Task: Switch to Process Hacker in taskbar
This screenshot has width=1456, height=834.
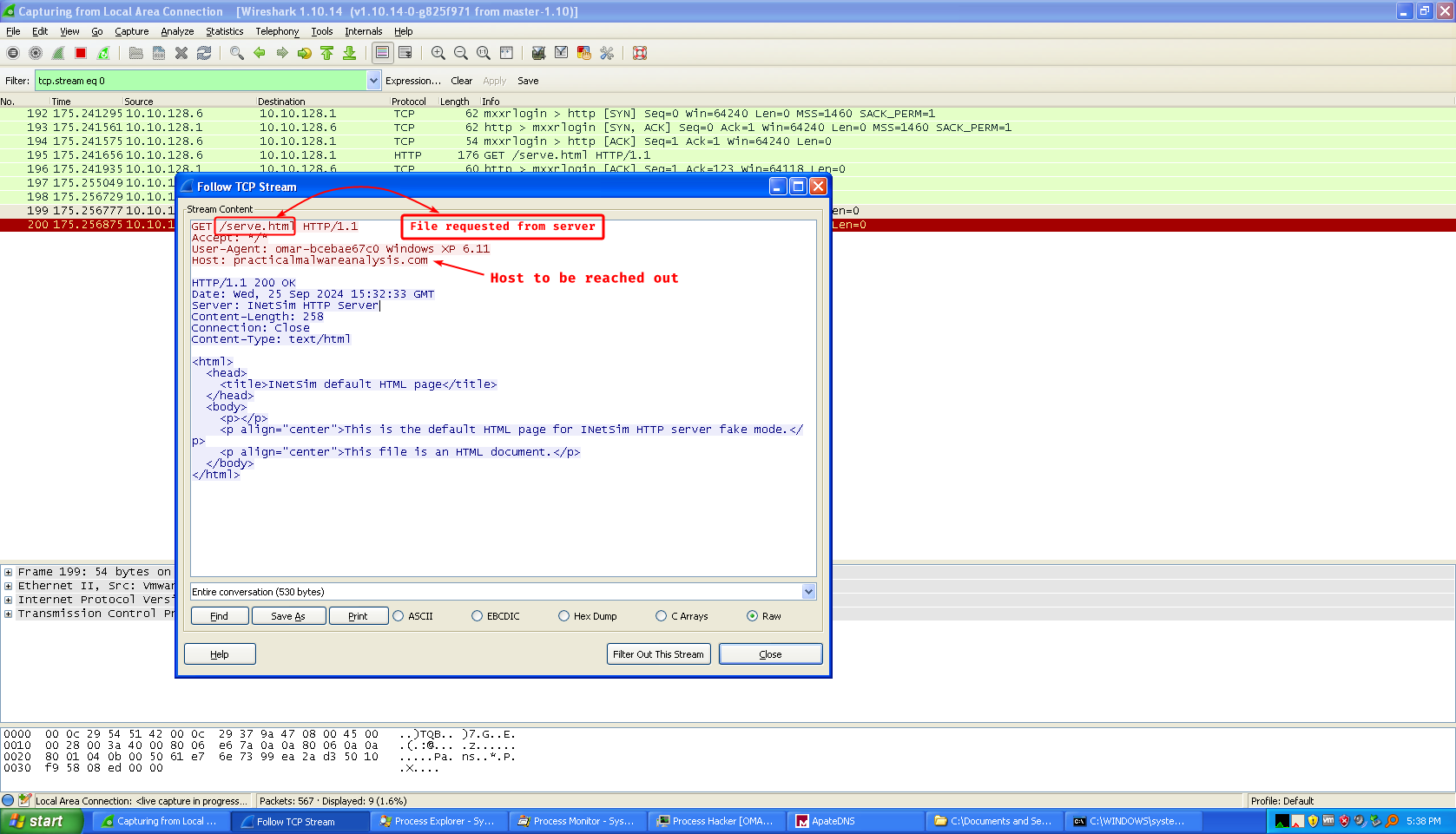Action: click(x=715, y=821)
